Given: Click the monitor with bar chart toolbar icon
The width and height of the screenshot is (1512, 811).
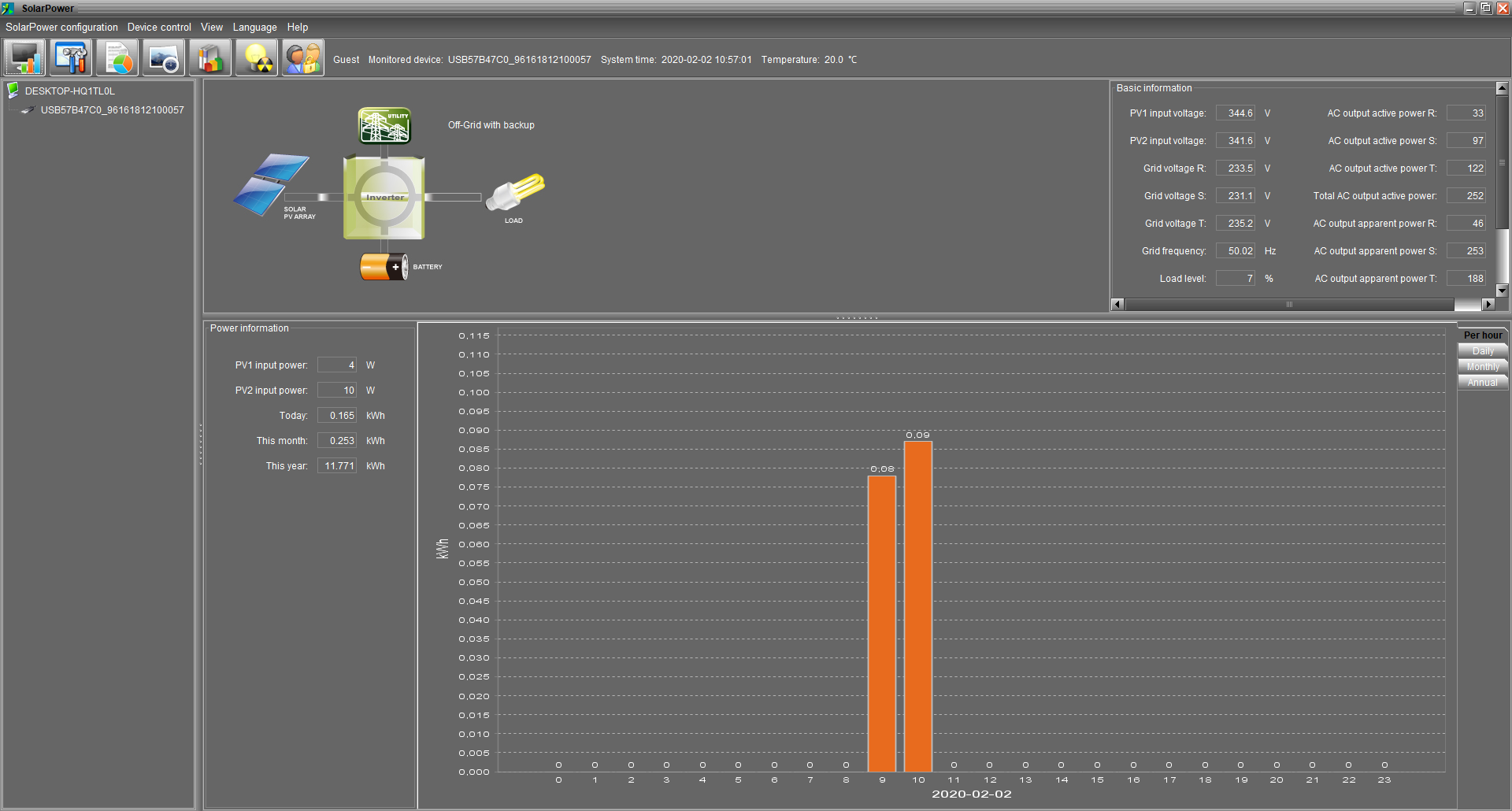Looking at the screenshot, I should point(24,58).
